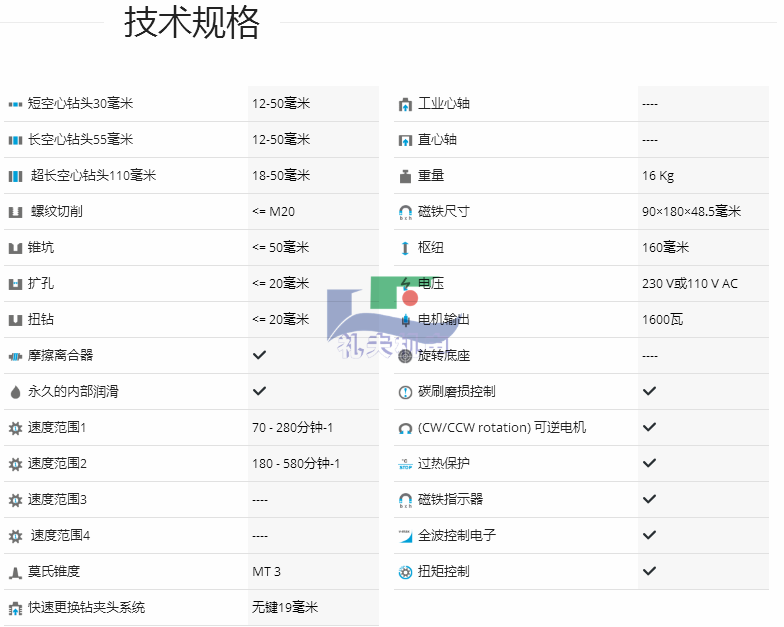The width and height of the screenshot is (784, 627).
Task: Click the friction clutch 摩擦离合器 icon
Action: pyautogui.click(x=15, y=356)
